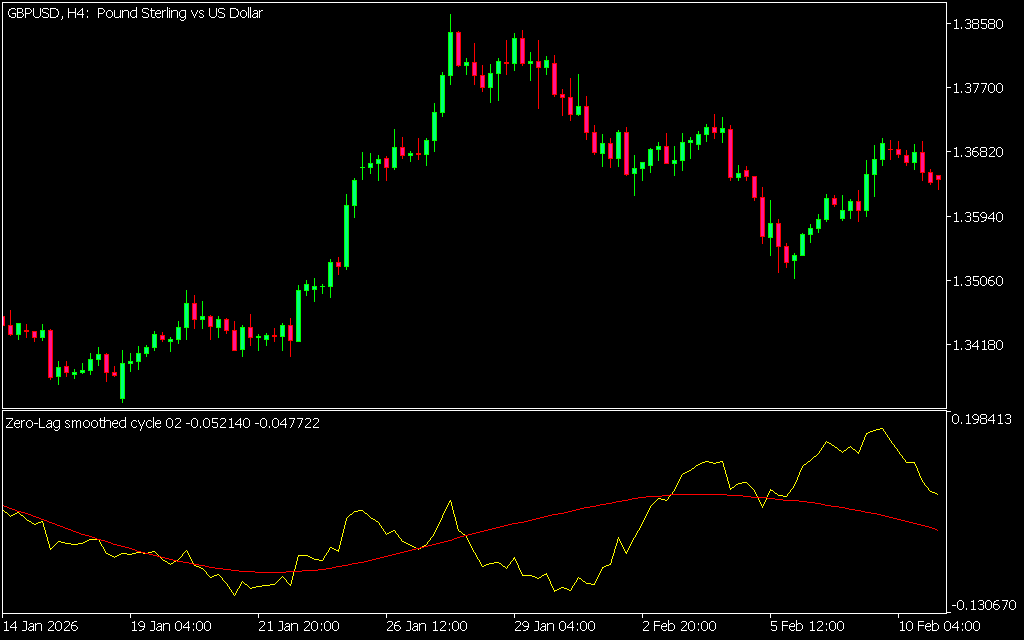Click the 1.38580 price axis label
This screenshot has height=640, width=1024.
980,23
